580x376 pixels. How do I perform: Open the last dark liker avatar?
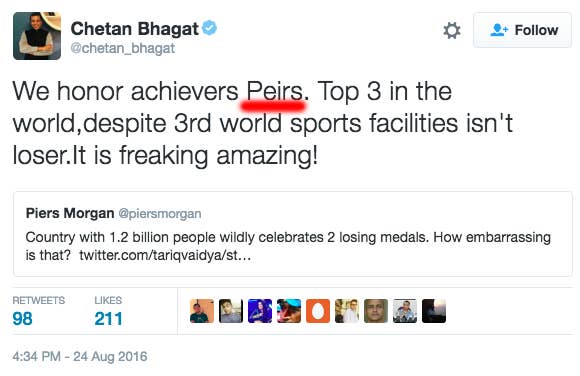(x=434, y=311)
